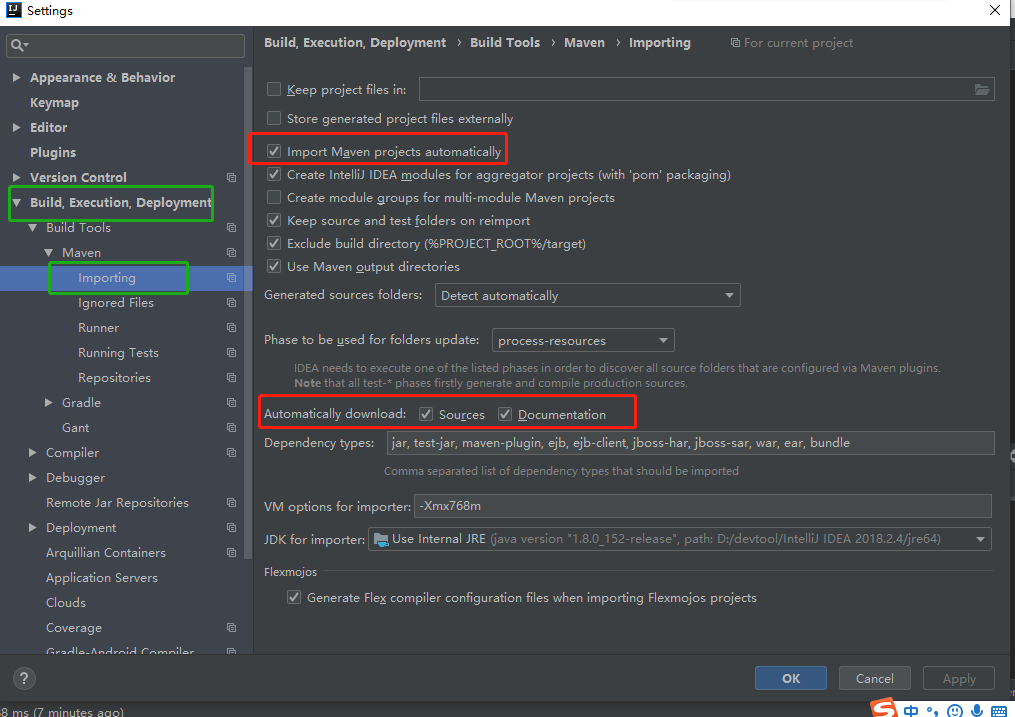Screen dimensions: 1015x717
Task: Click VM options for importer field
Action: 703,506
